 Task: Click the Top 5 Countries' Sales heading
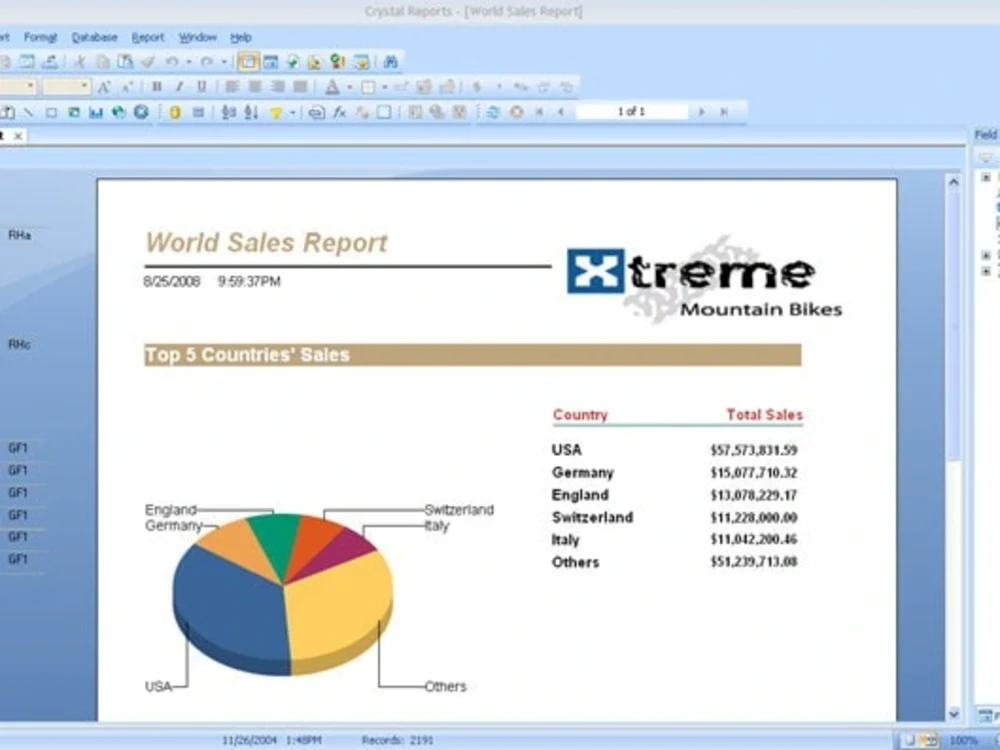tap(247, 355)
